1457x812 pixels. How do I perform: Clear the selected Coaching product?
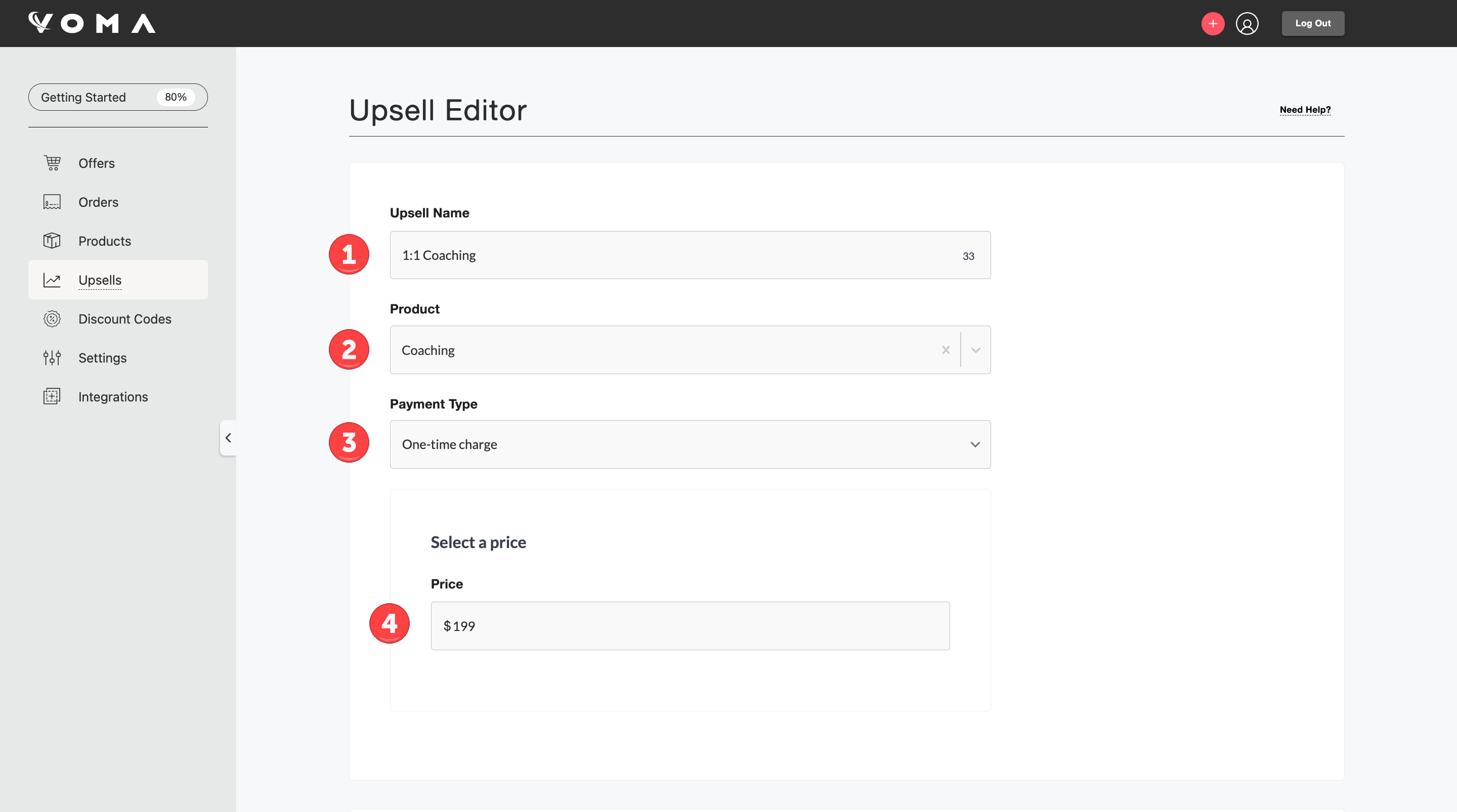pos(946,350)
